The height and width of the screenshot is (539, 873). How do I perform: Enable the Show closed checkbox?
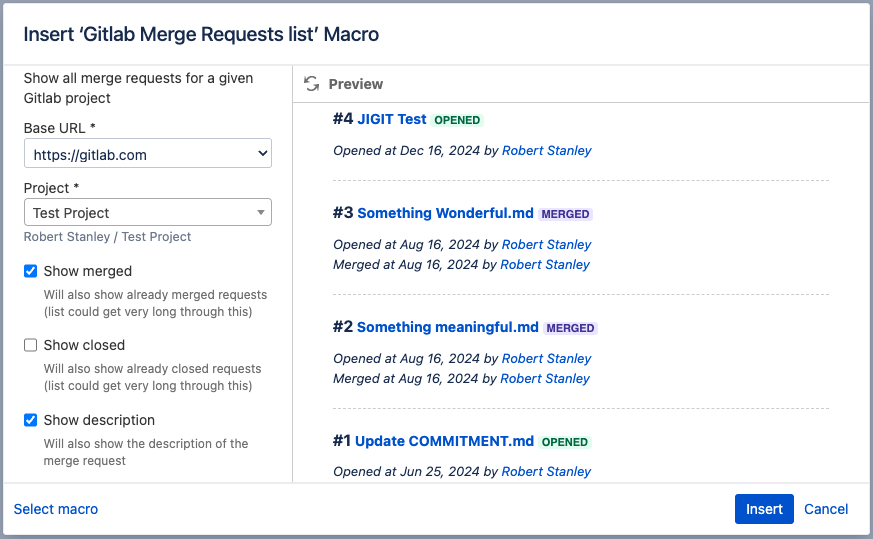(x=31, y=345)
